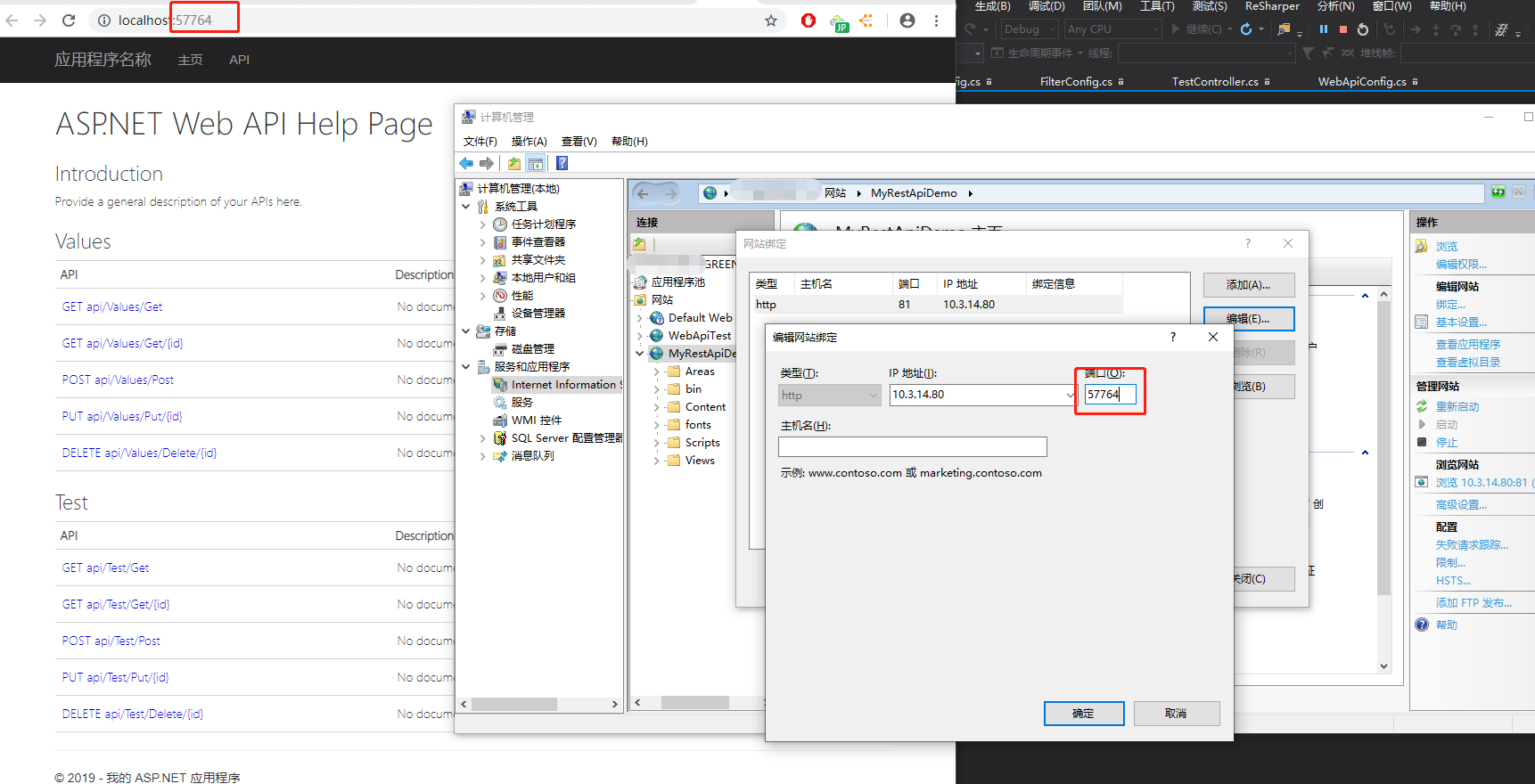
Task: Select Task Scheduler node
Action: 543,225
